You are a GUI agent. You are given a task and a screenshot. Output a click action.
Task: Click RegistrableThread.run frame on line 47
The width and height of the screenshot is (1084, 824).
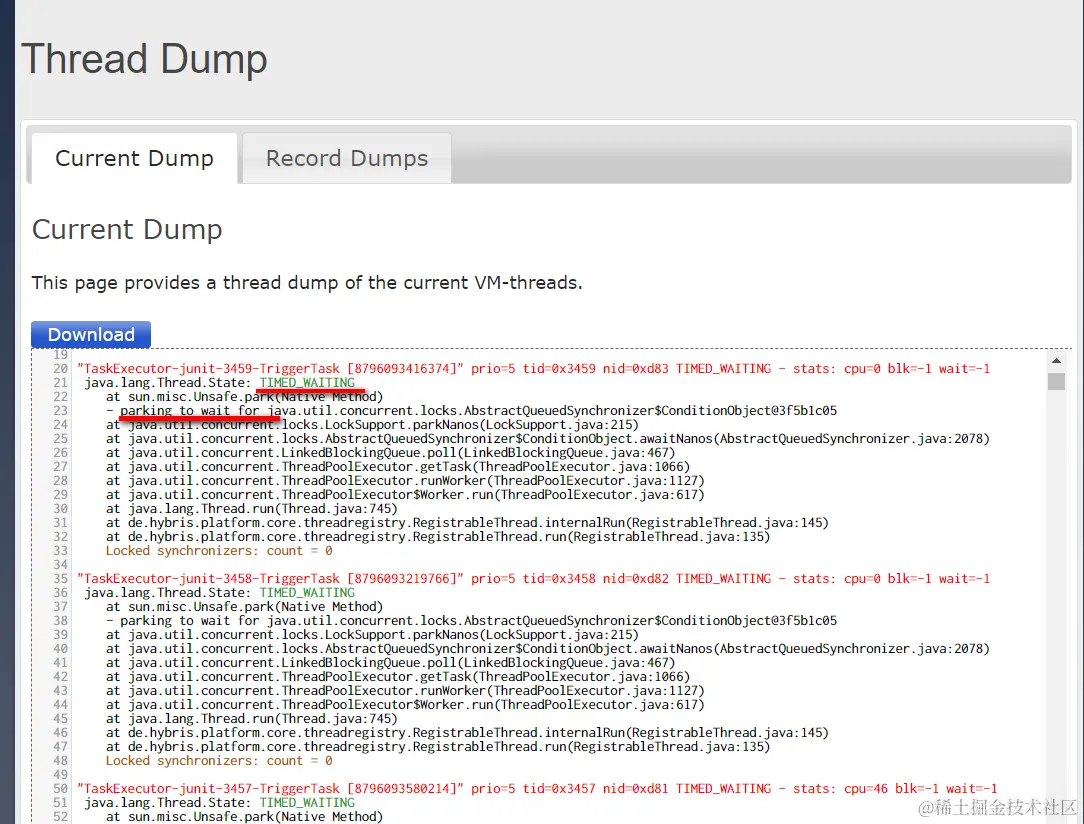click(438, 747)
